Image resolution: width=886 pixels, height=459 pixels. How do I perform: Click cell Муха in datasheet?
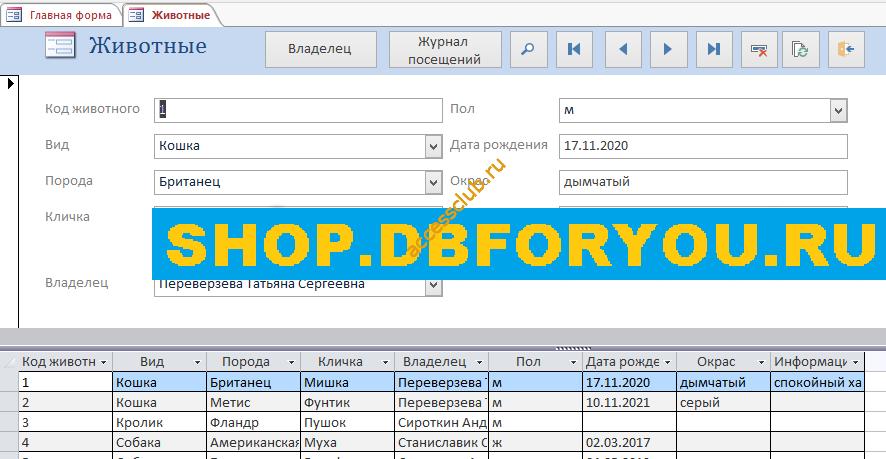348,443
